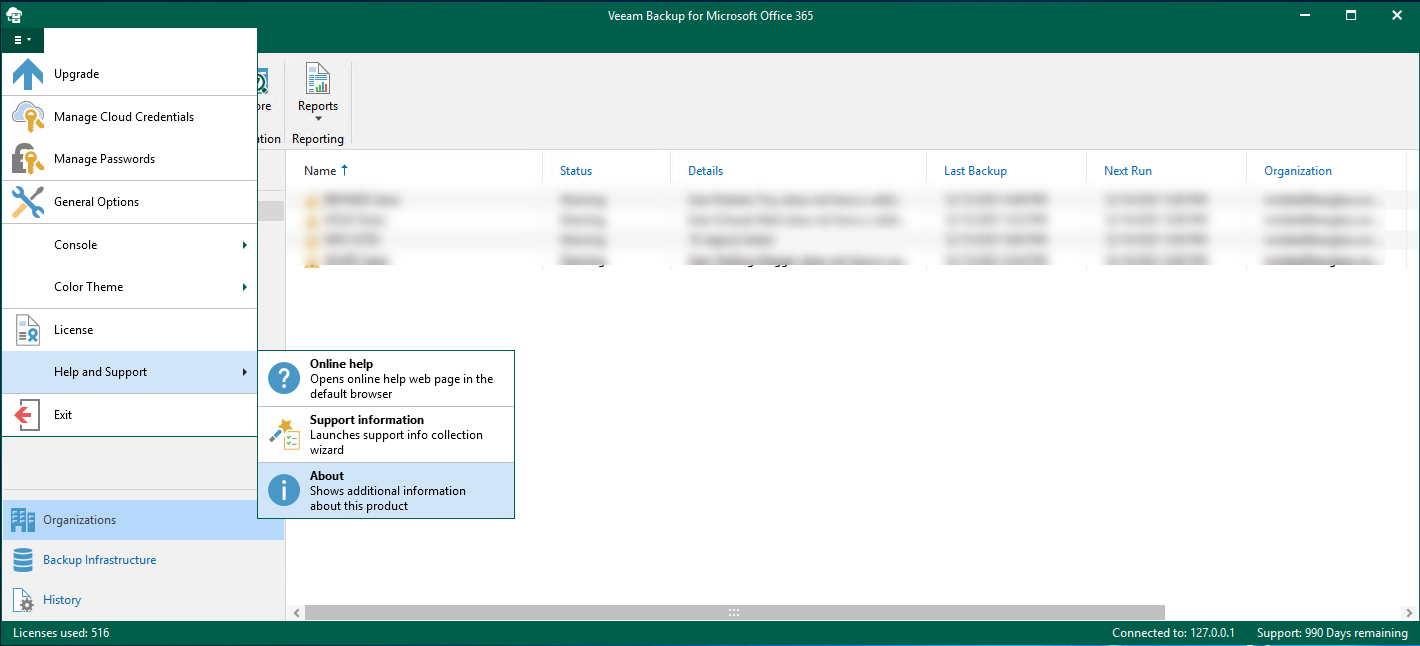Expand the Console submenu arrow
1420x646 pixels.
(245, 245)
